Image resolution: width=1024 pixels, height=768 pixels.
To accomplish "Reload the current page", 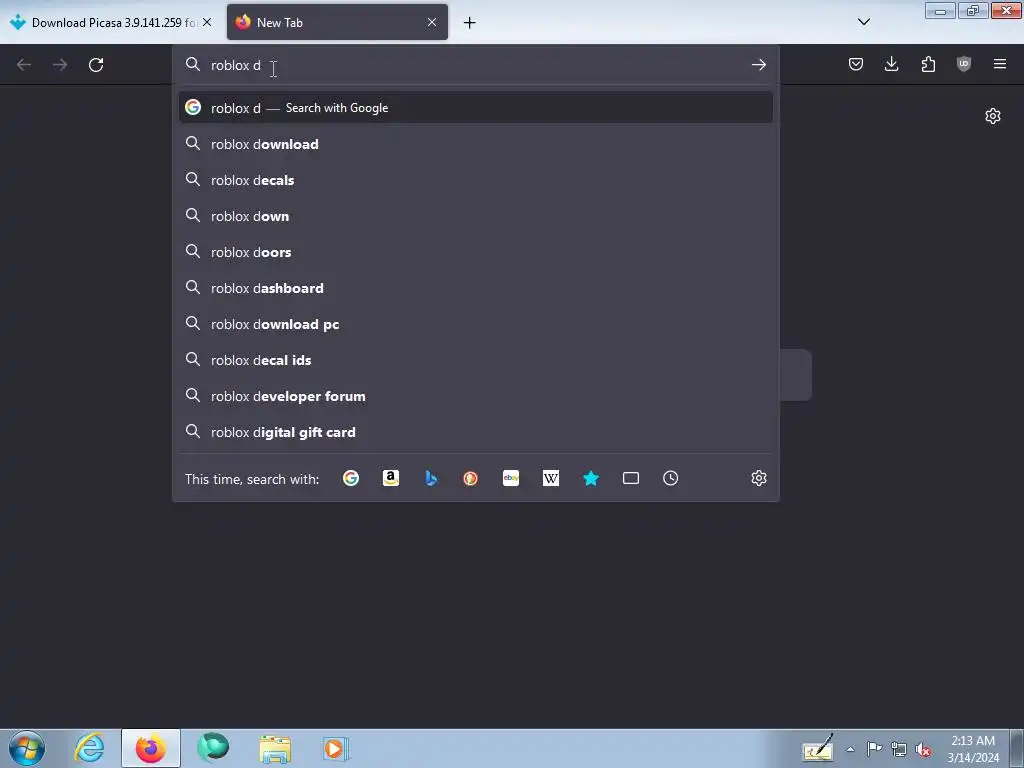I will 96,65.
